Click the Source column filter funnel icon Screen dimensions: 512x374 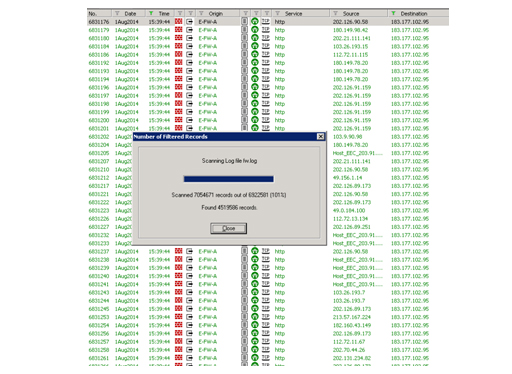(x=335, y=13)
